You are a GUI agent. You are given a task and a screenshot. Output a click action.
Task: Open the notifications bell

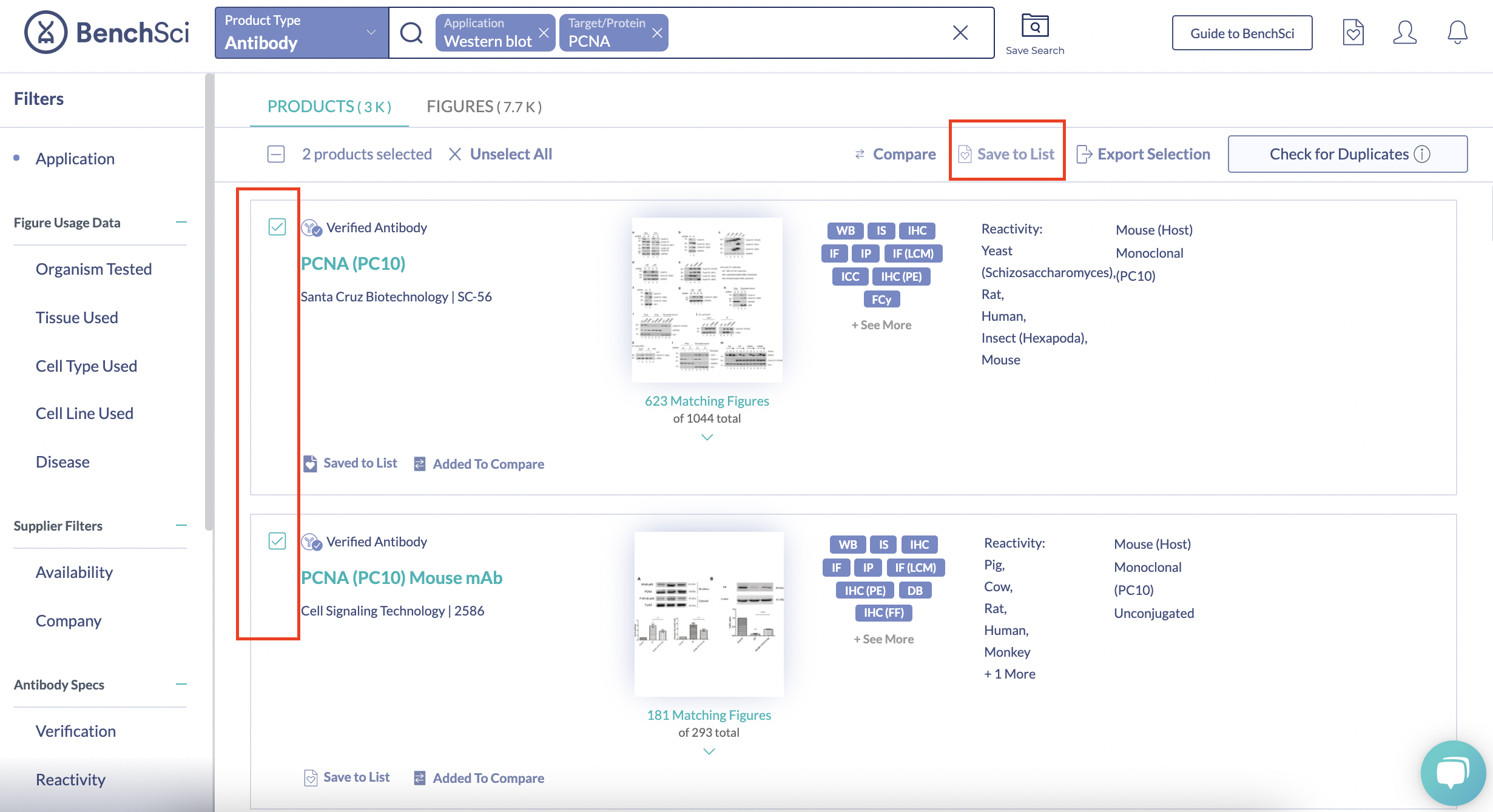pos(1457,33)
